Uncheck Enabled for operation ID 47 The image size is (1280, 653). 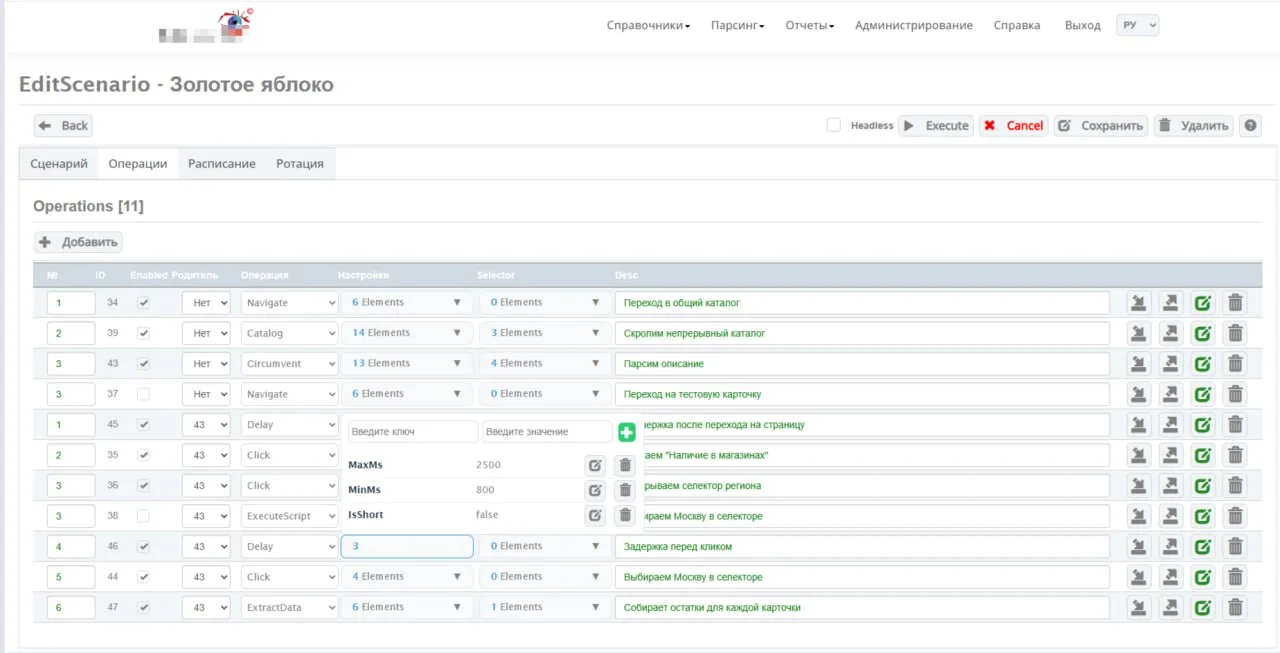click(143, 607)
